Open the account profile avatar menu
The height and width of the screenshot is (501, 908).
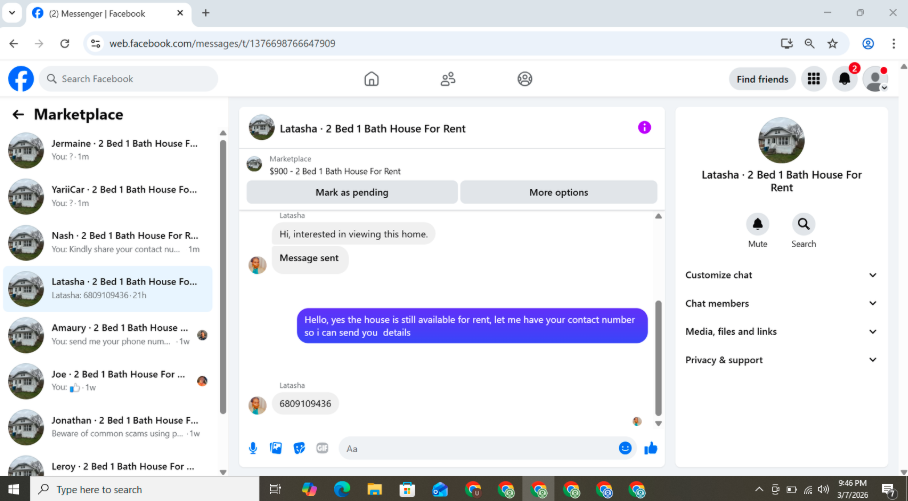tap(875, 79)
